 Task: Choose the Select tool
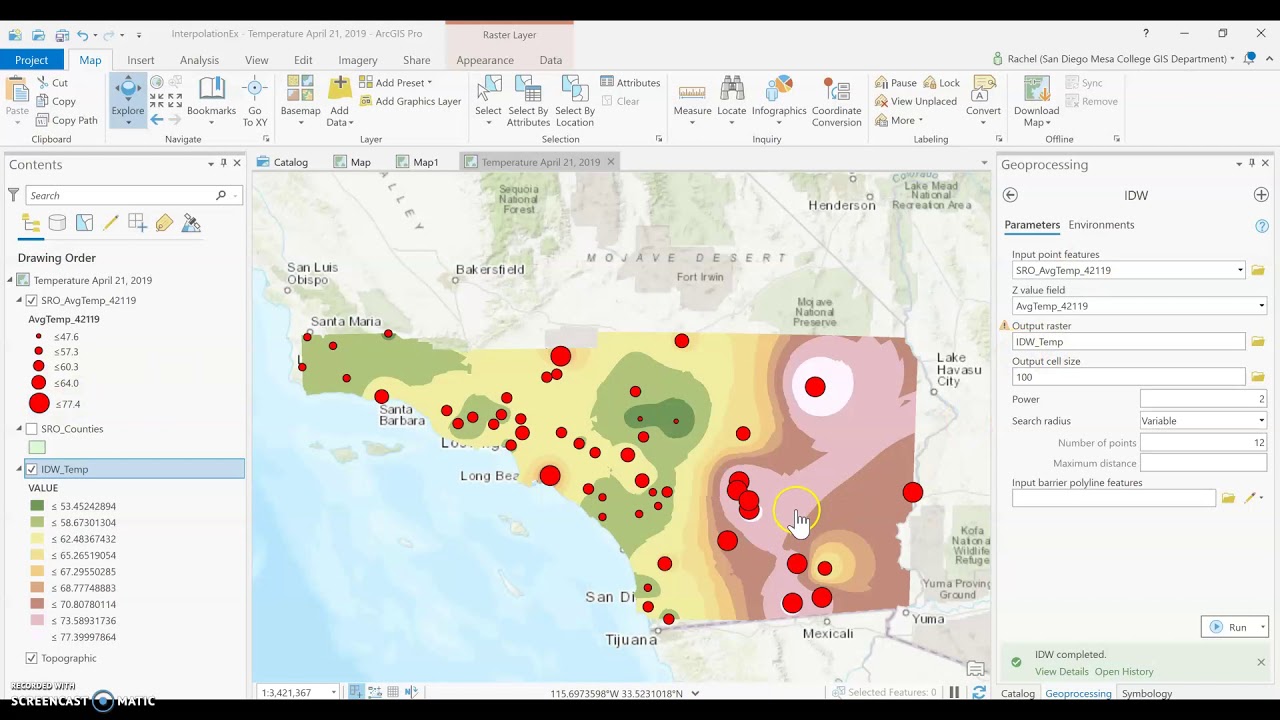tap(488, 99)
